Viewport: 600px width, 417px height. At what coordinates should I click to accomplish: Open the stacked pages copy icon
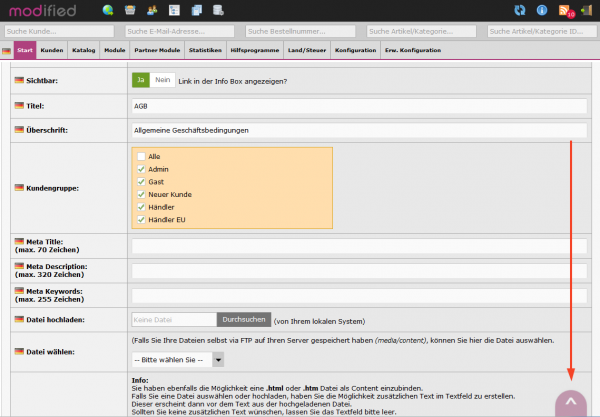point(196,10)
